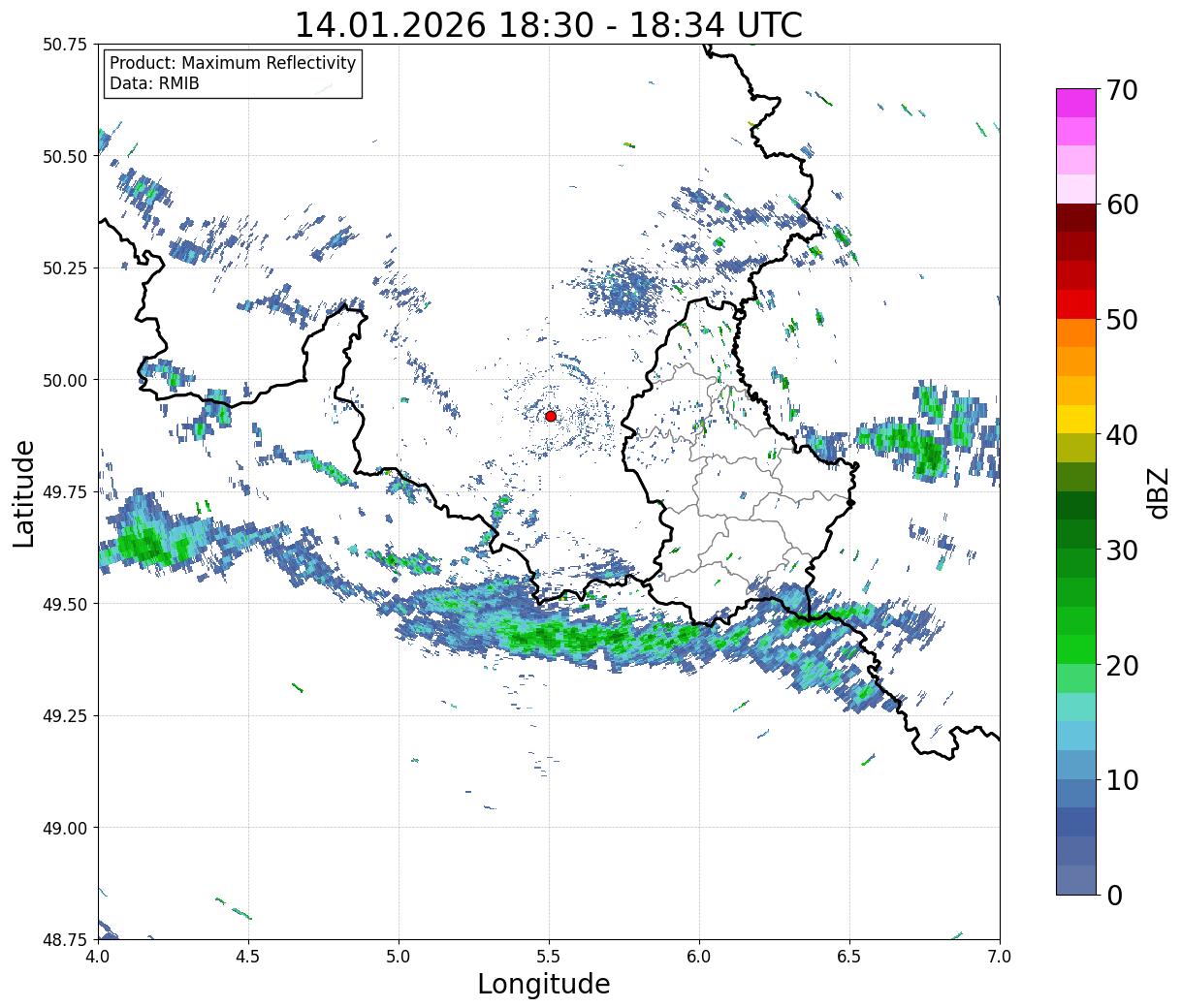Image resolution: width=1182 pixels, height=1008 pixels.
Task: Click the magenta swatch at colorbar top
Action: pyautogui.click(x=1076, y=103)
